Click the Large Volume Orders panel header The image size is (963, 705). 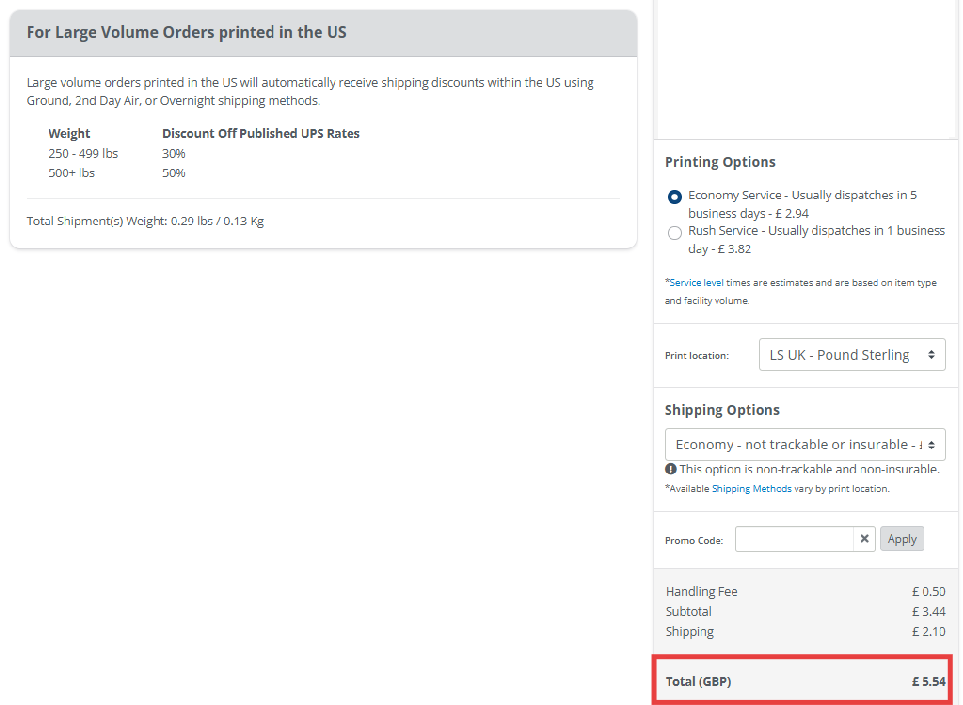point(323,33)
